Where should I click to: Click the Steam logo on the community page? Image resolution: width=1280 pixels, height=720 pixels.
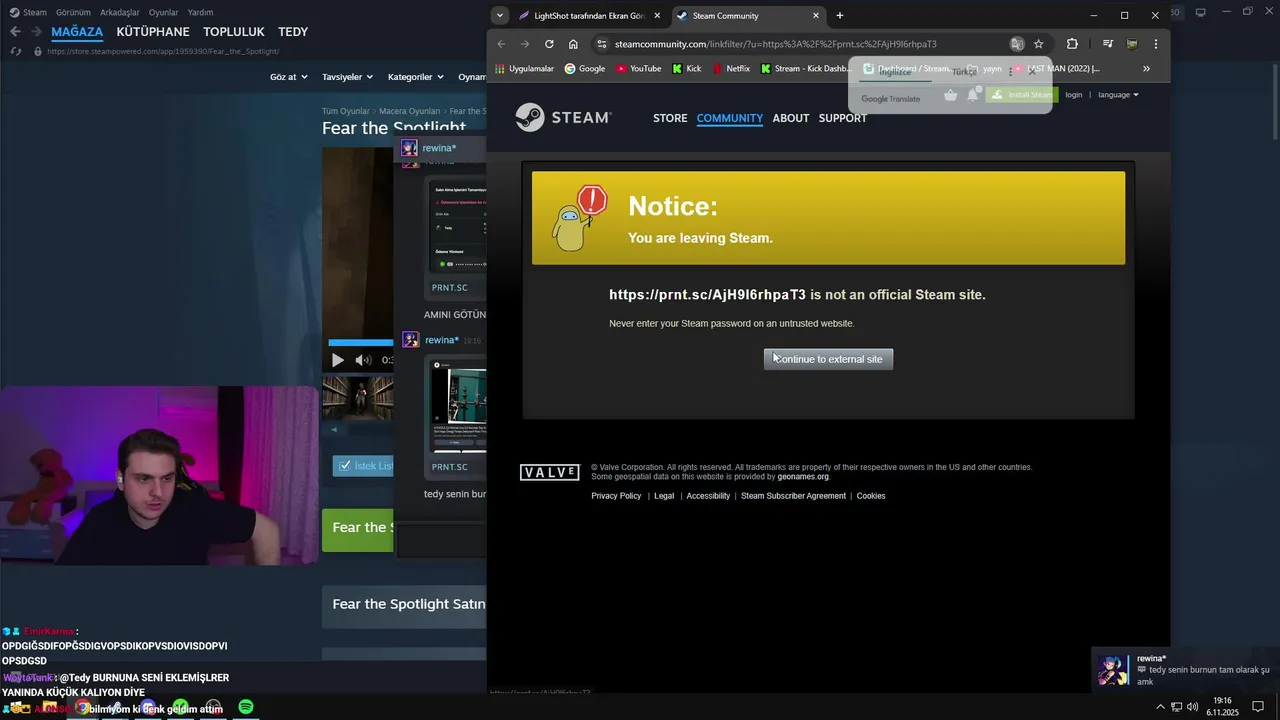[563, 118]
